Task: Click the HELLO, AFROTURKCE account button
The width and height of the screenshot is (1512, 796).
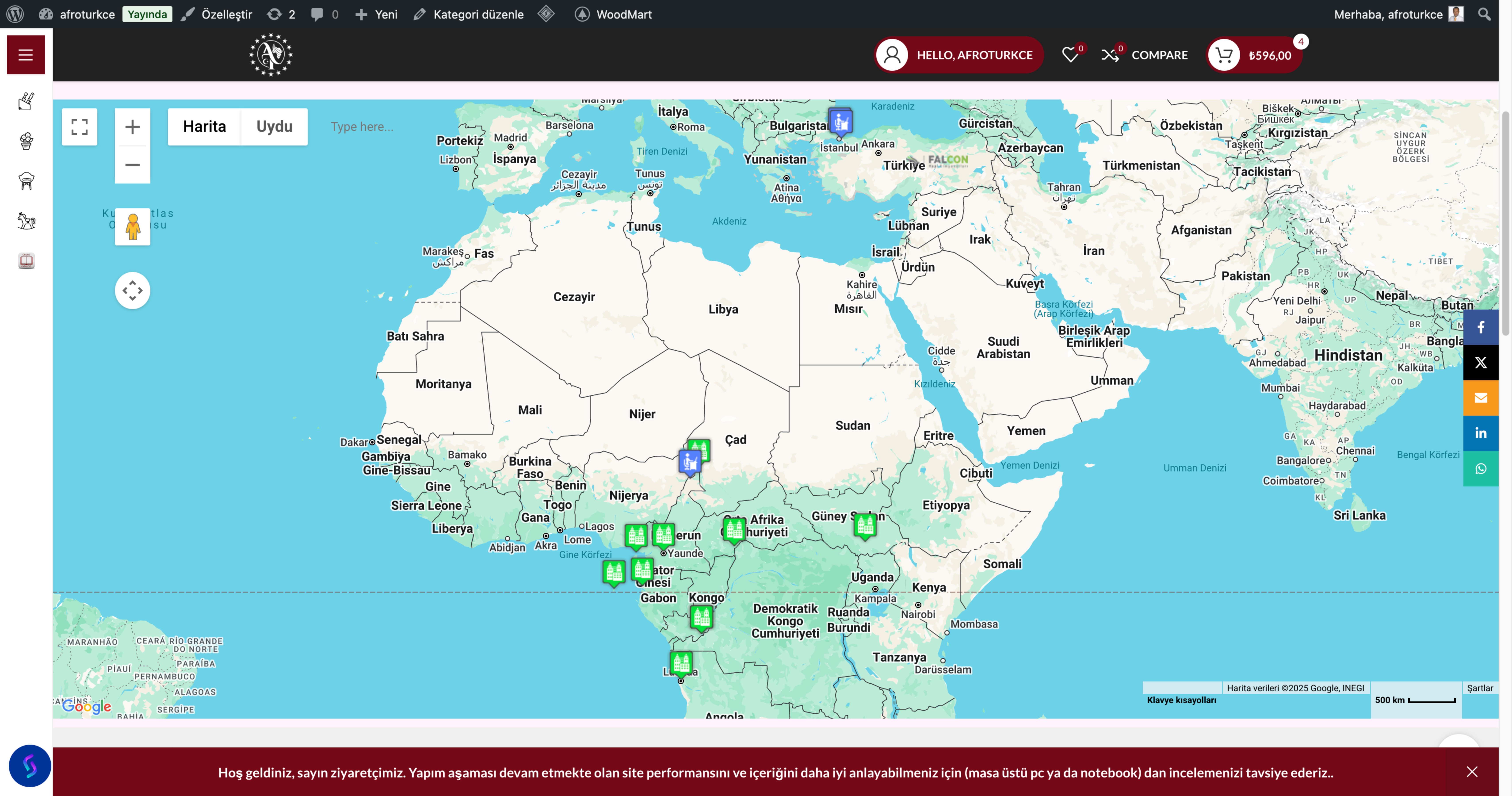Action: [959, 55]
